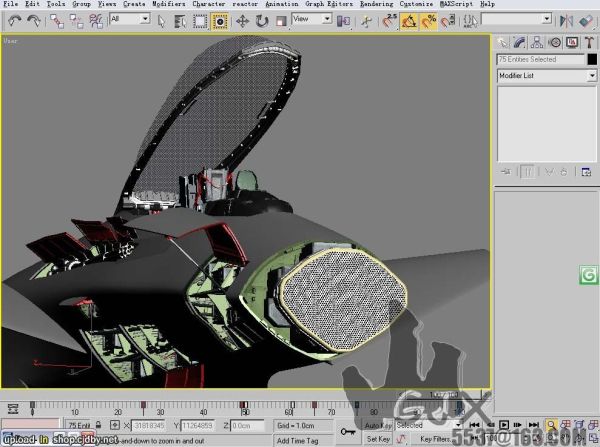The height and width of the screenshot is (447, 600).
Task: Open the Display command panel tab
Action: pyautogui.click(x=571, y=42)
